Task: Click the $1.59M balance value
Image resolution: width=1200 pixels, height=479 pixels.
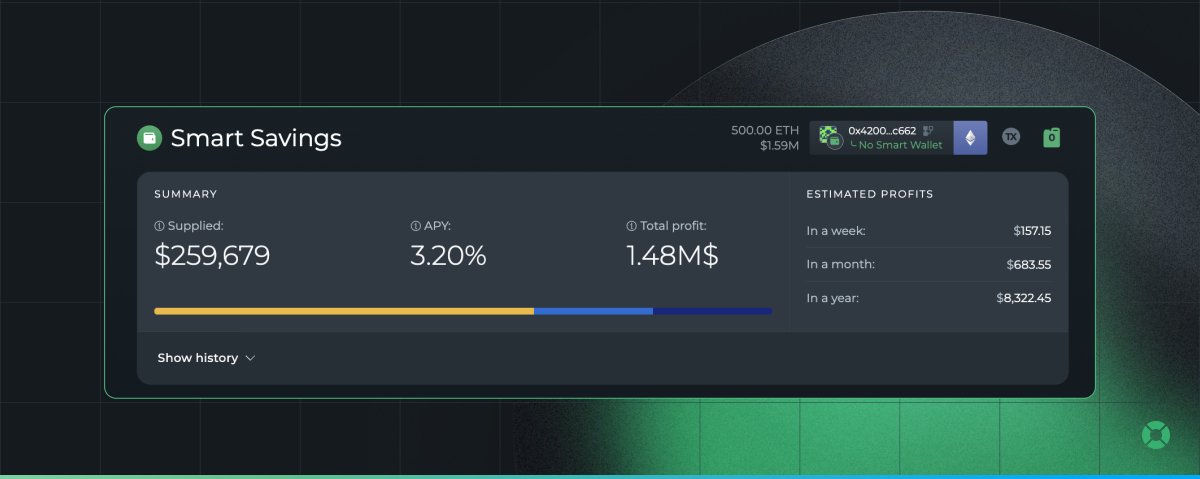Action: click(x=779, y=147)
